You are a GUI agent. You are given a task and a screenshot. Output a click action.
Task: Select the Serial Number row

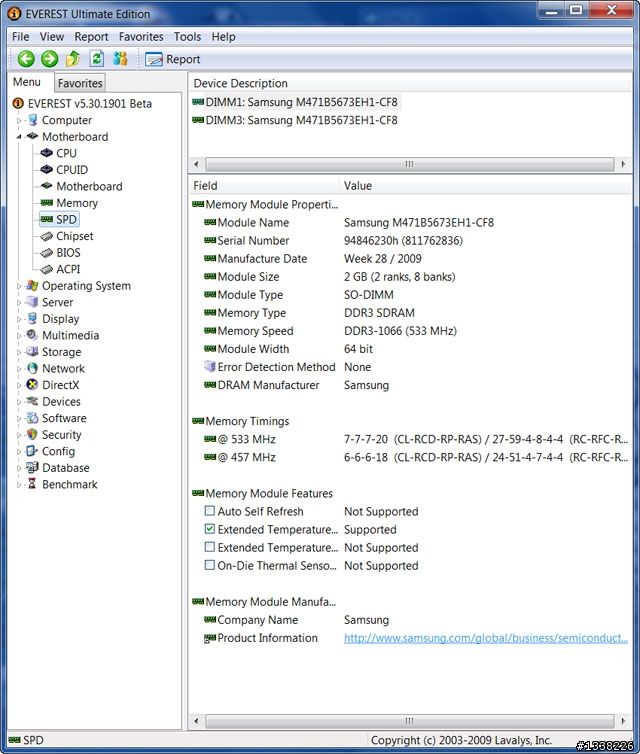pos(410,240)
